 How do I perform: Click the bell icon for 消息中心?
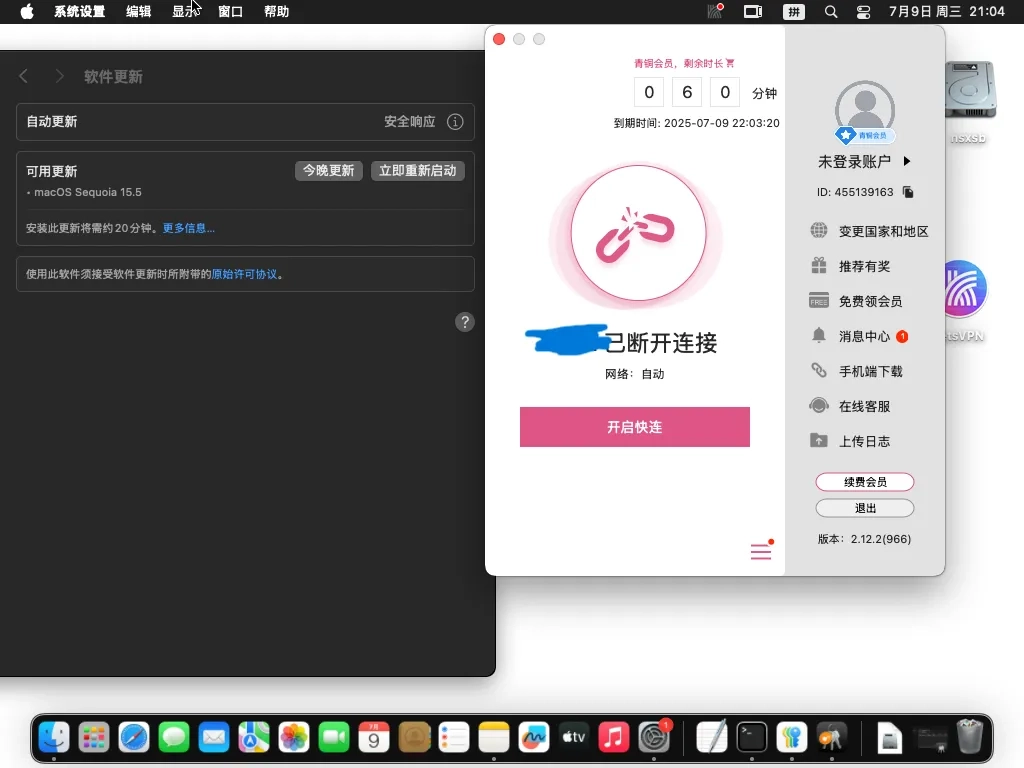point(819,336)
